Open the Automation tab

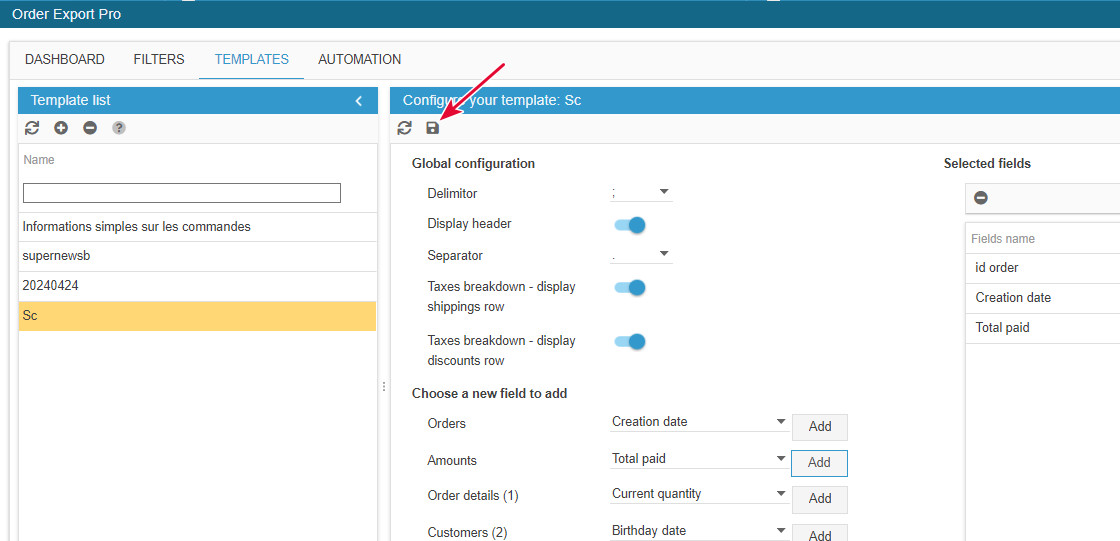pos(359,59)
